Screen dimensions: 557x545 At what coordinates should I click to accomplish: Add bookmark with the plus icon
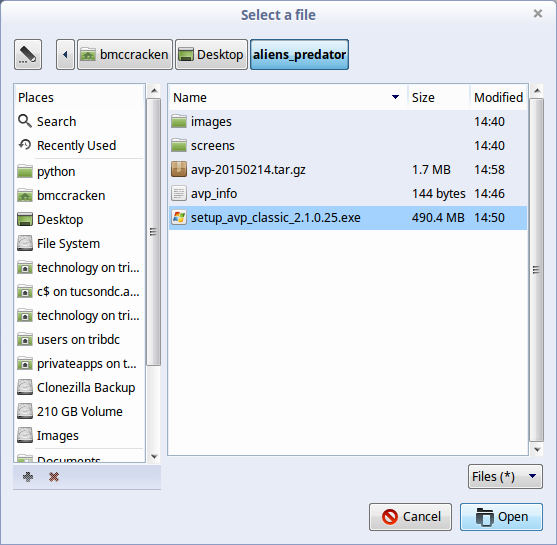coord(28,477)
